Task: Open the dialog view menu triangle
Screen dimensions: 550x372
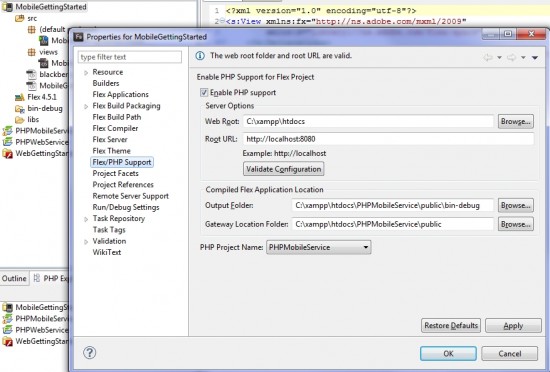Action: pyautogui.click(x=535, y=58)
